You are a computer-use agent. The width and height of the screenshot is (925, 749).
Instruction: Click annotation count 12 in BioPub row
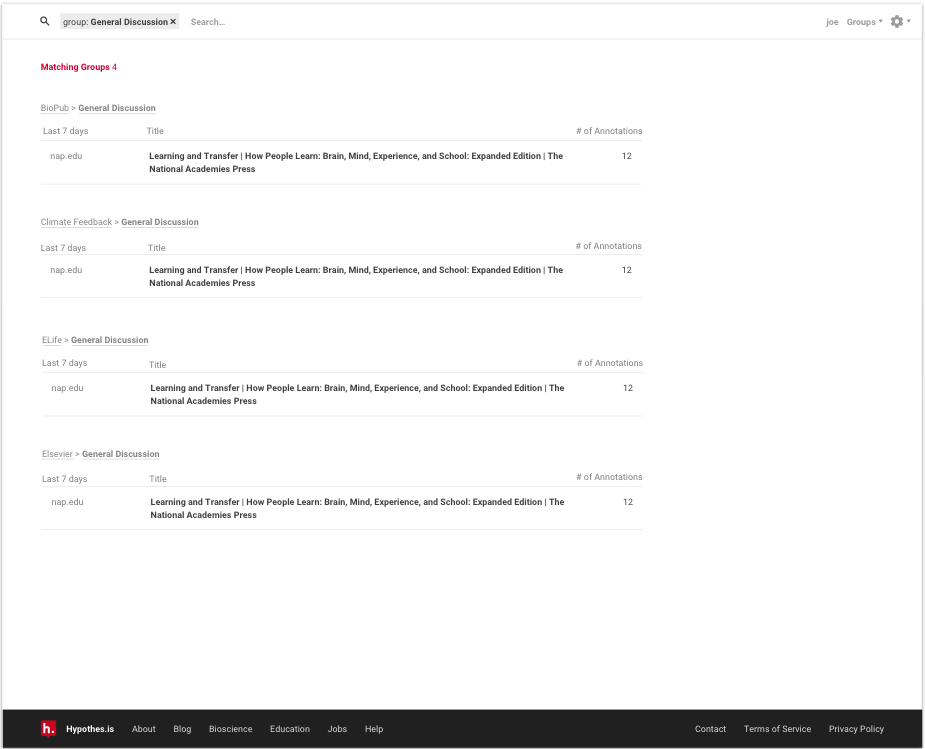[x=626, y=156]
